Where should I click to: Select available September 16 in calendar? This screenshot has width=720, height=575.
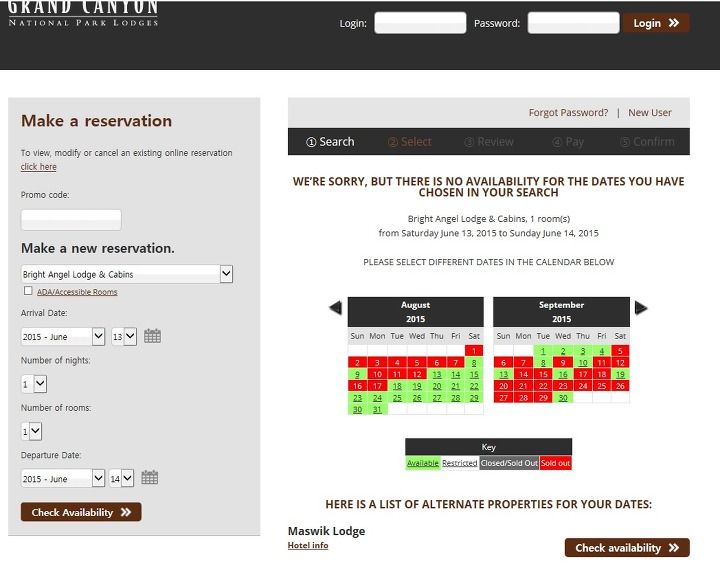(x=563, y=374)
